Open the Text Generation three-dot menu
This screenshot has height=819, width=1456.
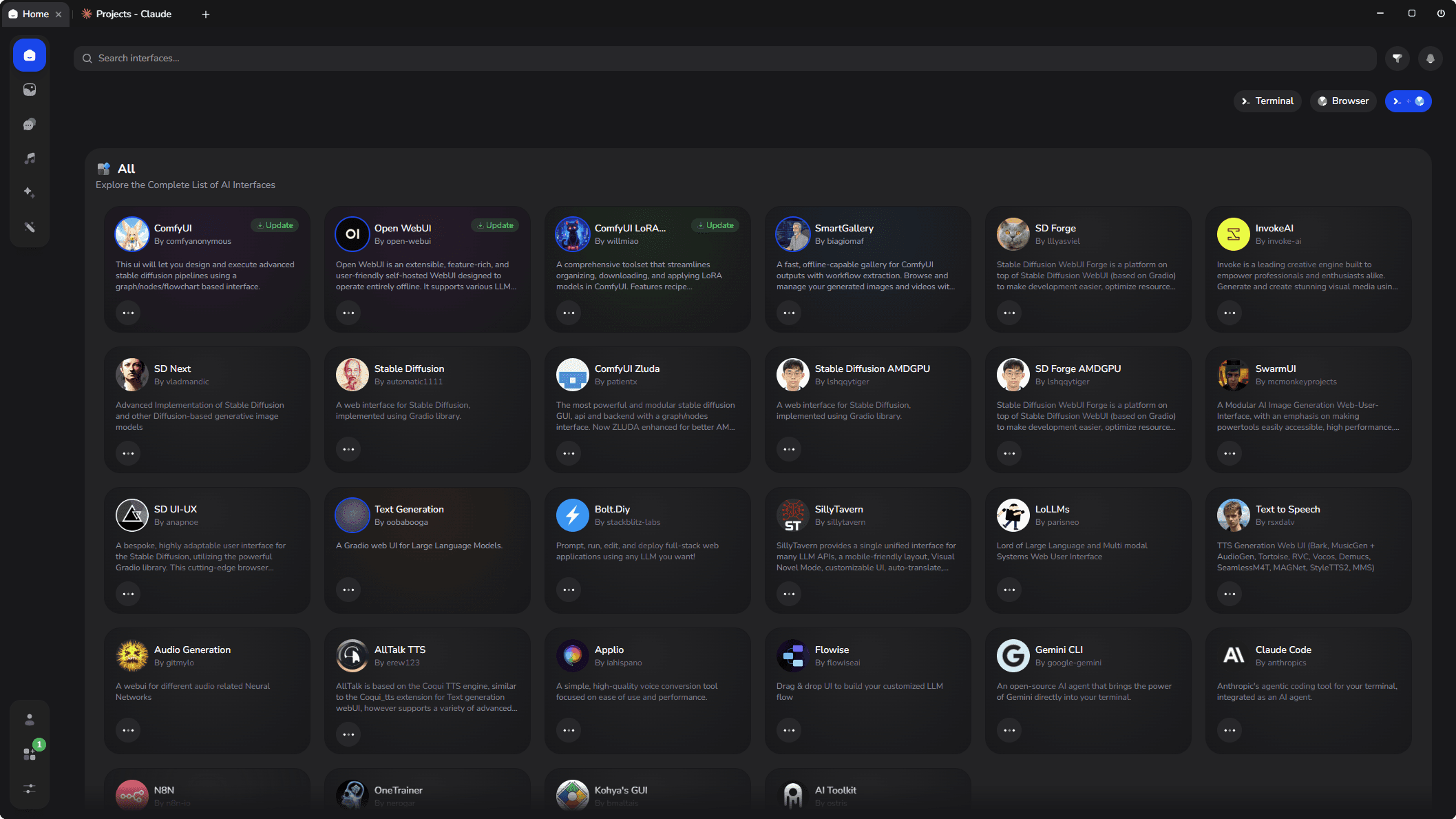pos(348,590)
